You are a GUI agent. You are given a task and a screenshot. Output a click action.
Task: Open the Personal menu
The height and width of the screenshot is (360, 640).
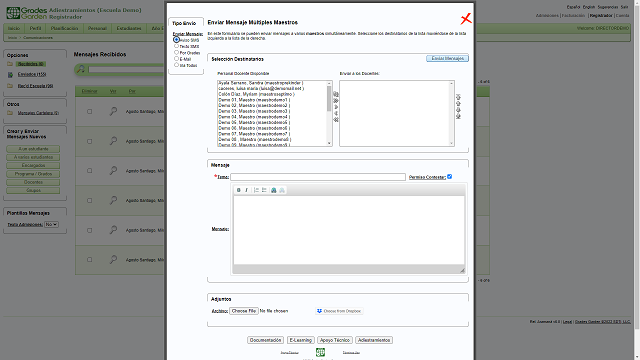click(97, 29)
